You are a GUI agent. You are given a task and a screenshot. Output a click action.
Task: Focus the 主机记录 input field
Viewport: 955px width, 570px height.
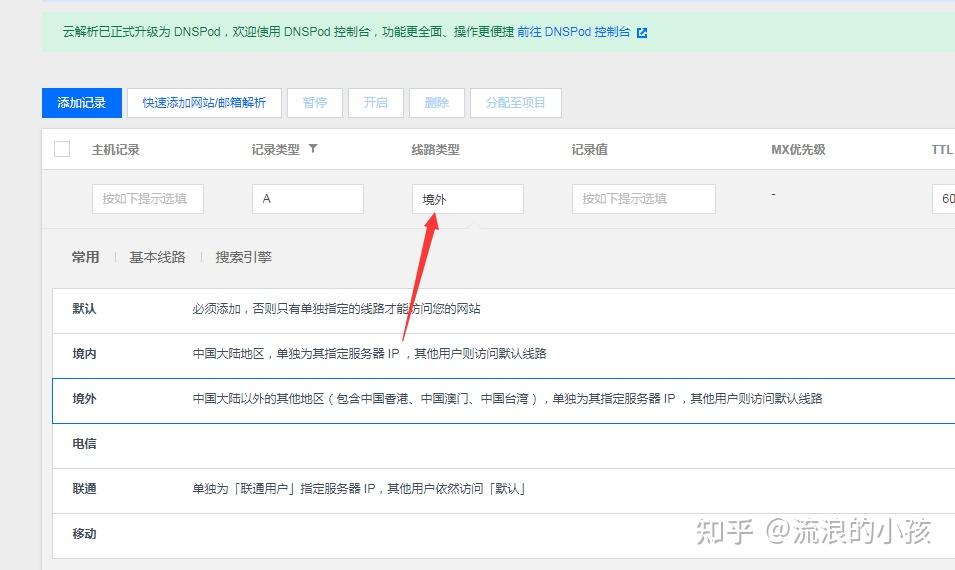coord(148,199)
